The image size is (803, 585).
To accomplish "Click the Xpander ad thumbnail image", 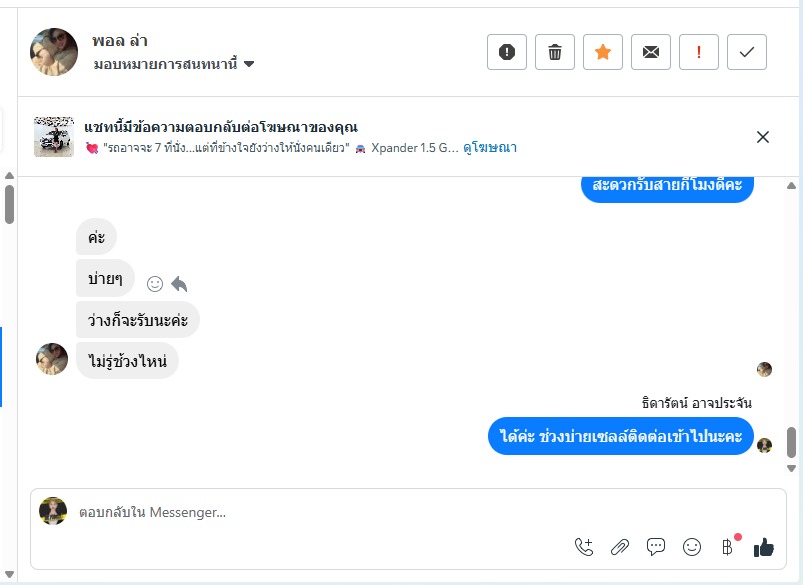I will coord(54,137).
